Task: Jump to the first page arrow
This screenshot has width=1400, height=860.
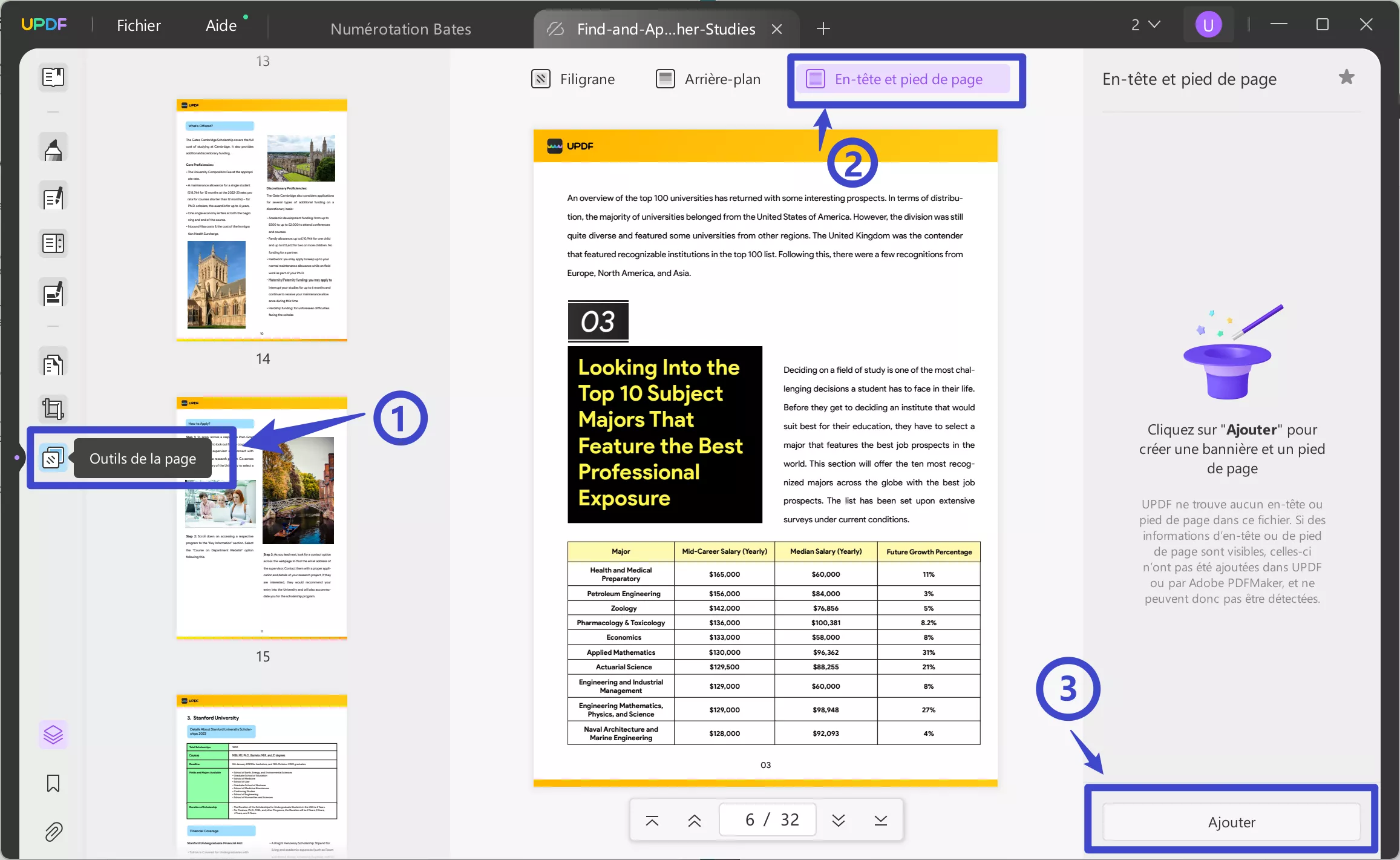Action: [652, 820]
